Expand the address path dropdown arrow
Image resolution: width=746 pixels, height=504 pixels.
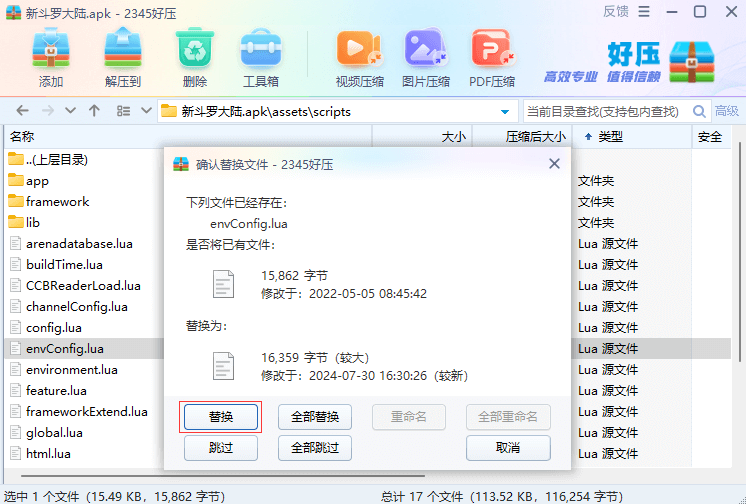[505, 111]
